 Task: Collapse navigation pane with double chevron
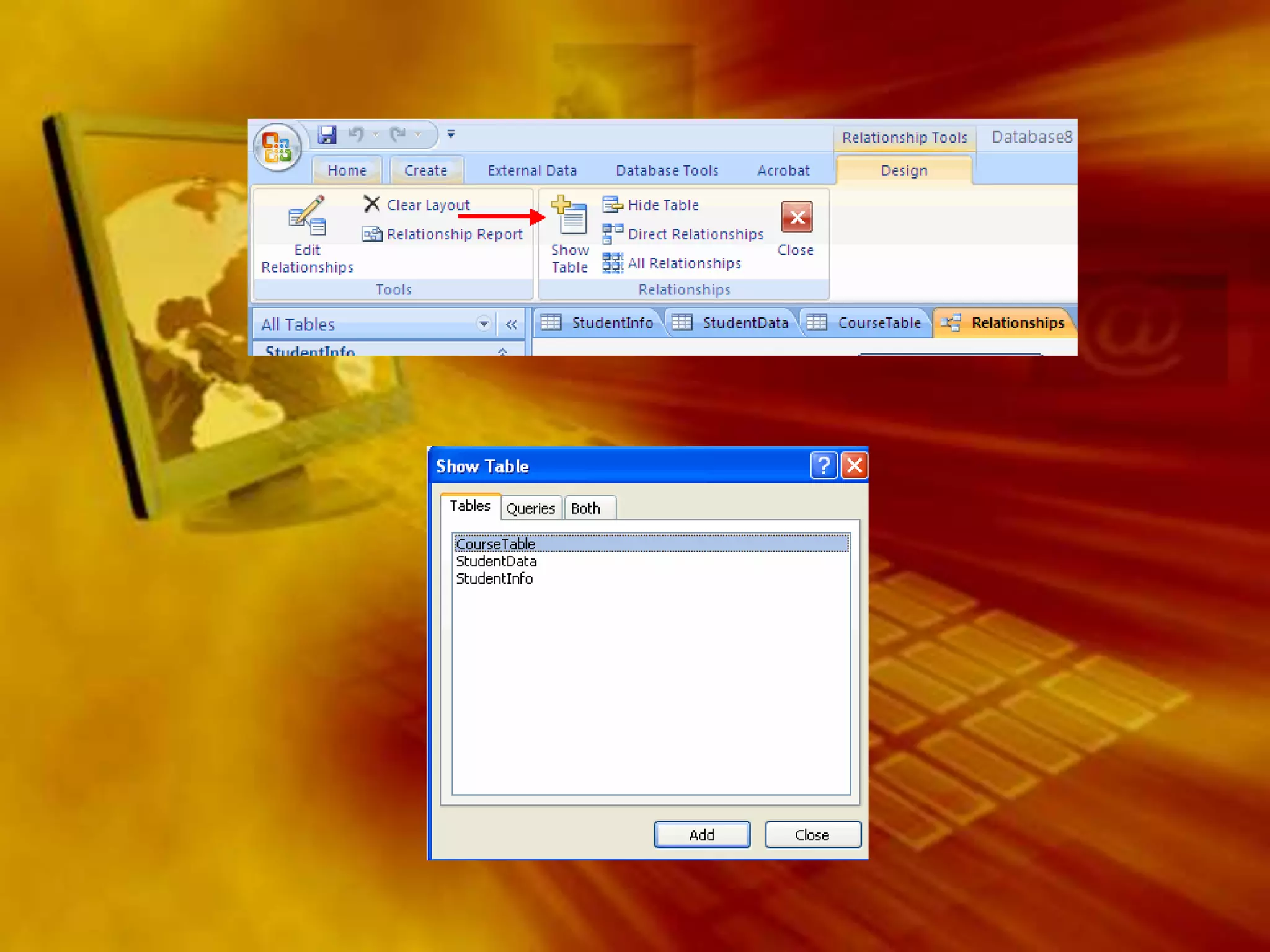click(x=511, y=324)
